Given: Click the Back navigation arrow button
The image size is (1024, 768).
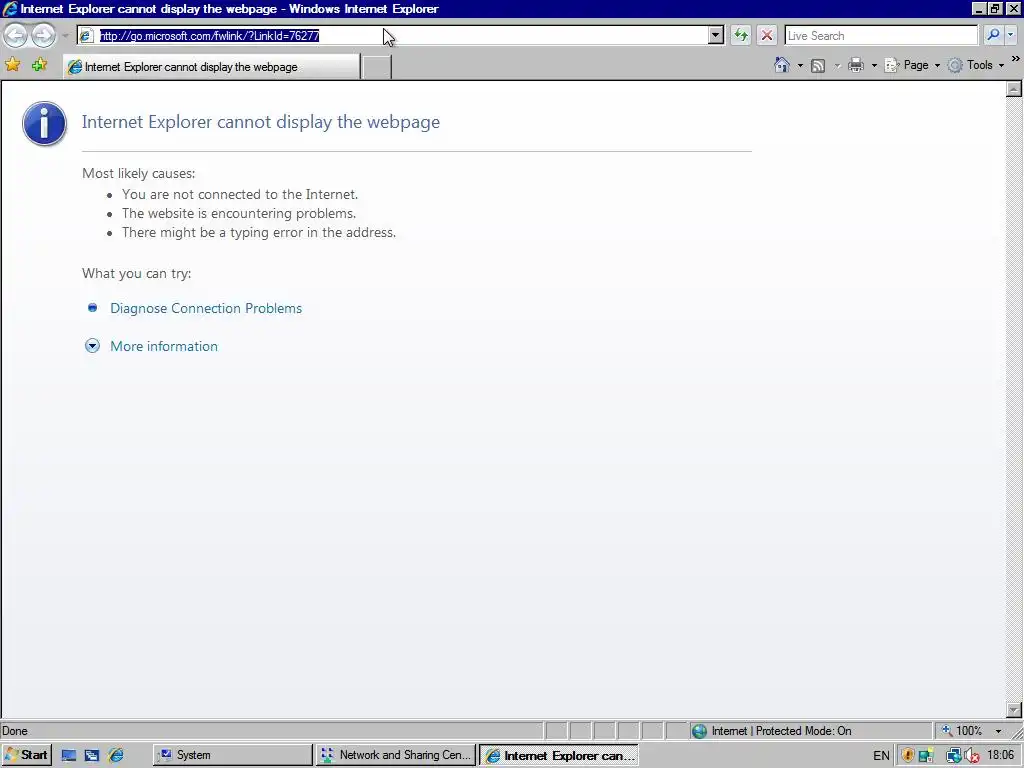Looking at the screenshot, I should click(16, 35).
